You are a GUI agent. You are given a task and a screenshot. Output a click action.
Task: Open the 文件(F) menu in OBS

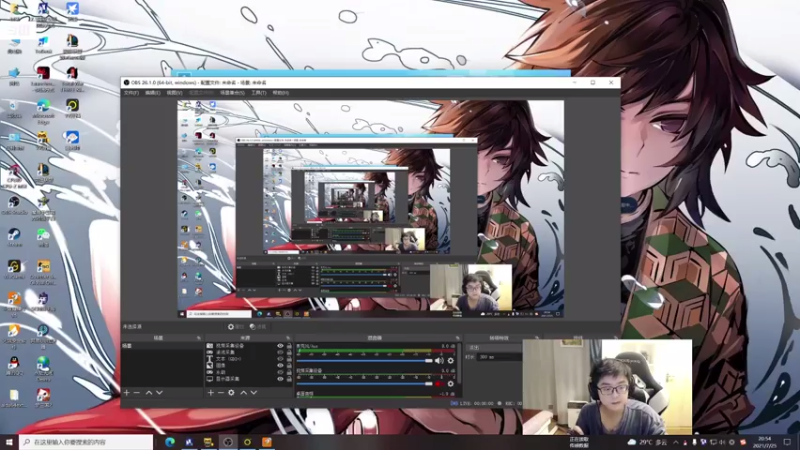[x=131, y=93]
